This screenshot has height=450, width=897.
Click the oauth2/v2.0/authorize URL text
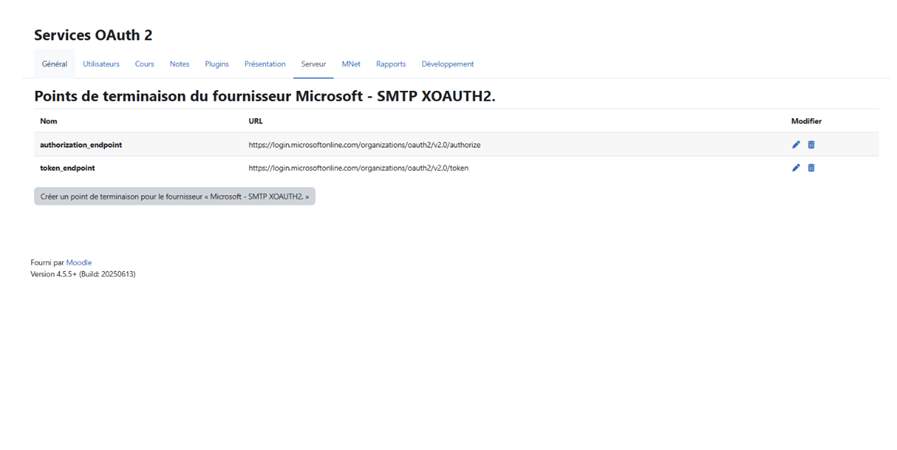364,145
